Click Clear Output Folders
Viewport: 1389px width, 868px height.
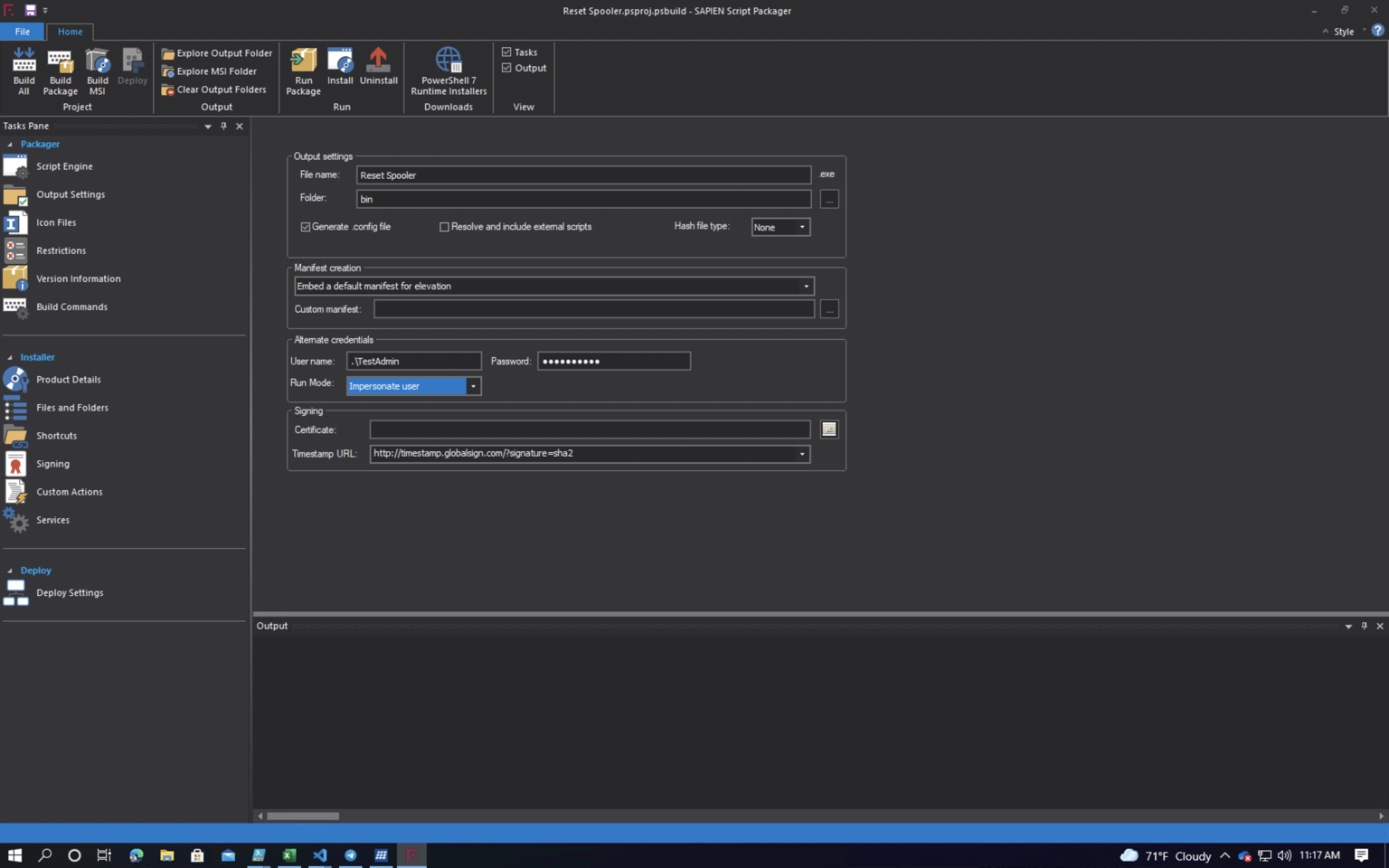[214, 90]
